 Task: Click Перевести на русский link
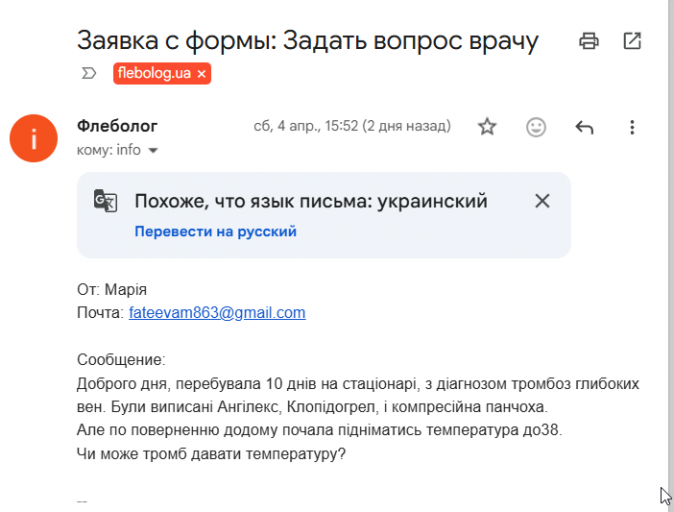[216, 232]
